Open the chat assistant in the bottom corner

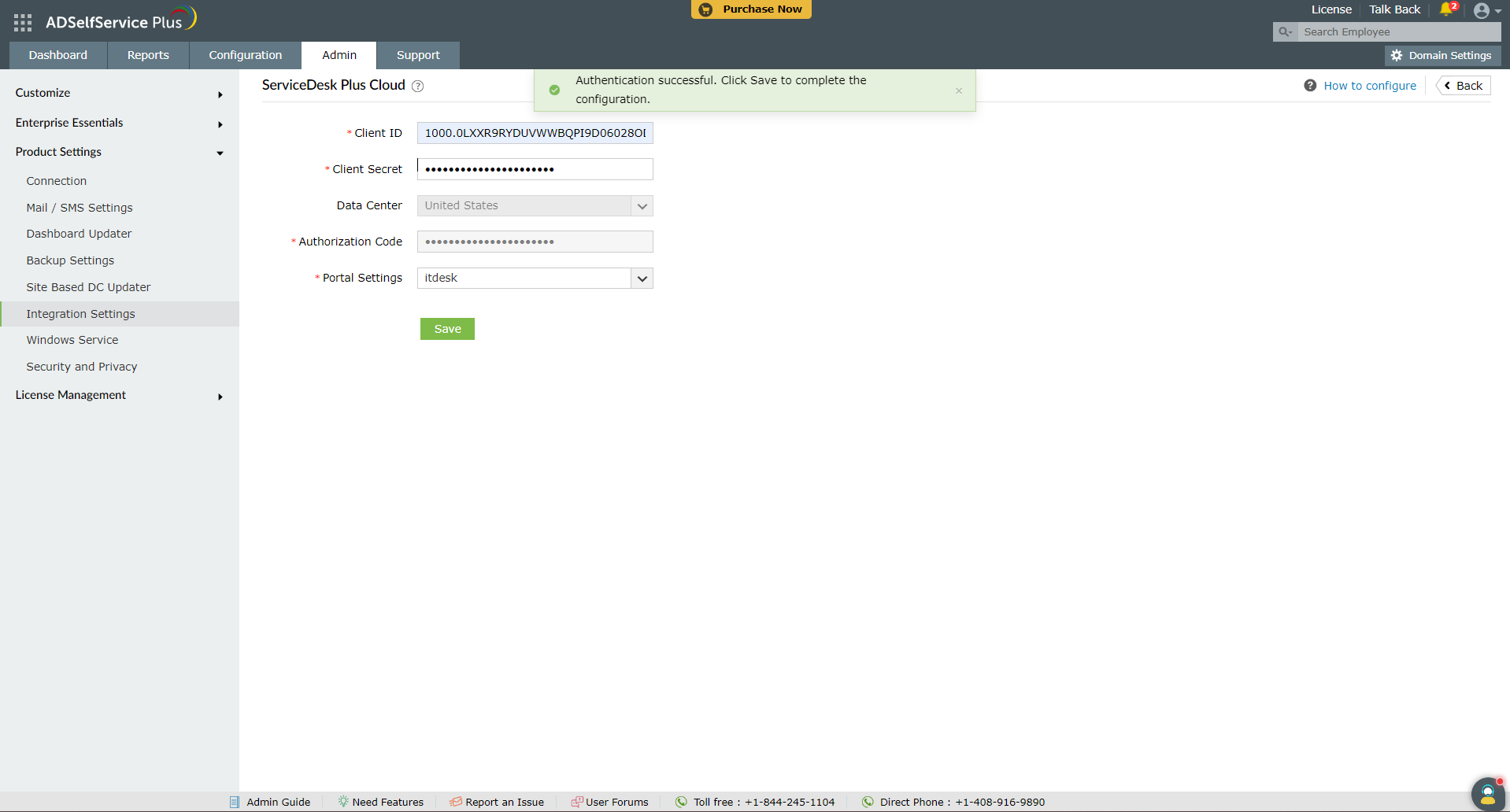[x=1487, y=794]
